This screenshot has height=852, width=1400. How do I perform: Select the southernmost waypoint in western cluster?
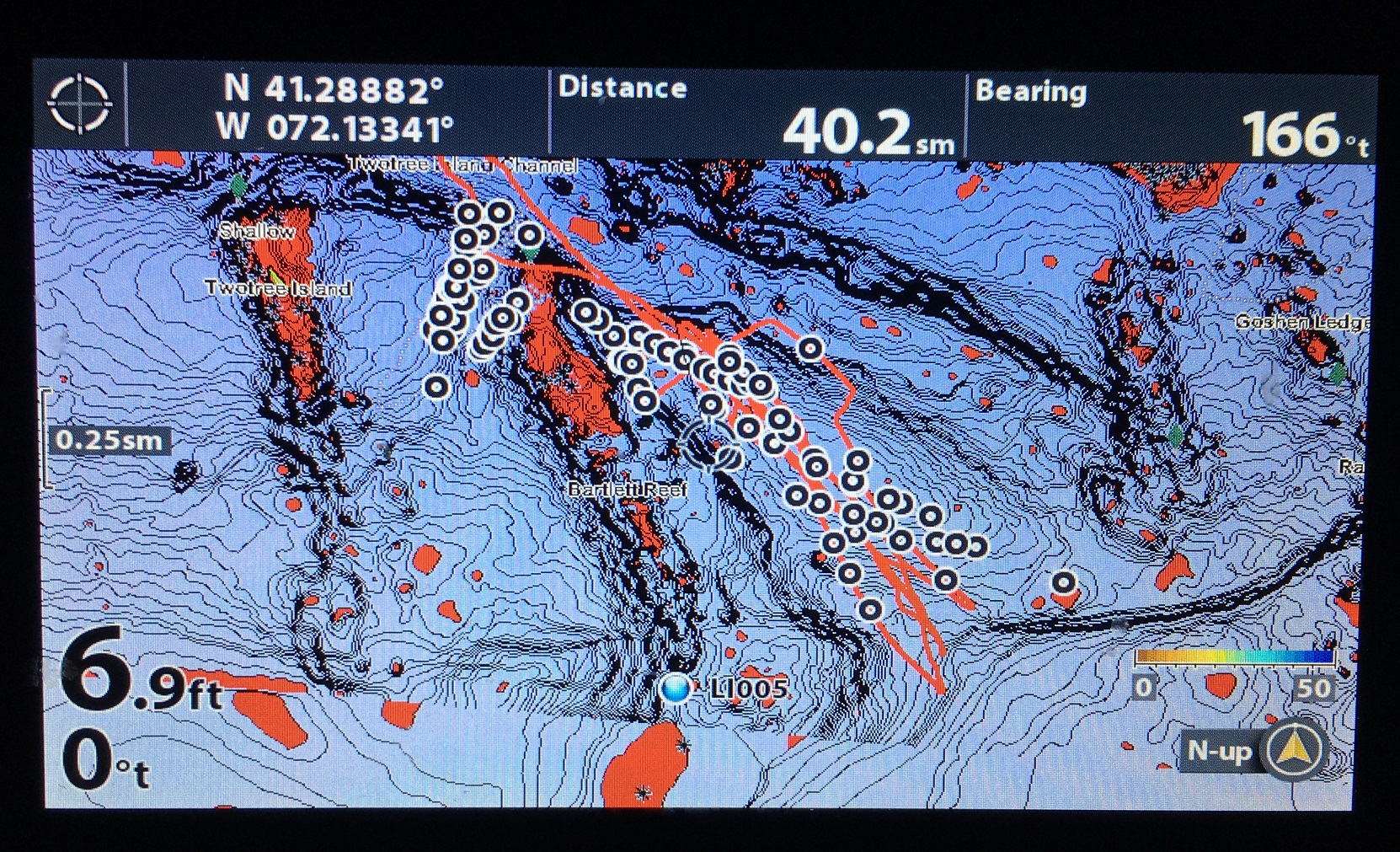[436, 387]
